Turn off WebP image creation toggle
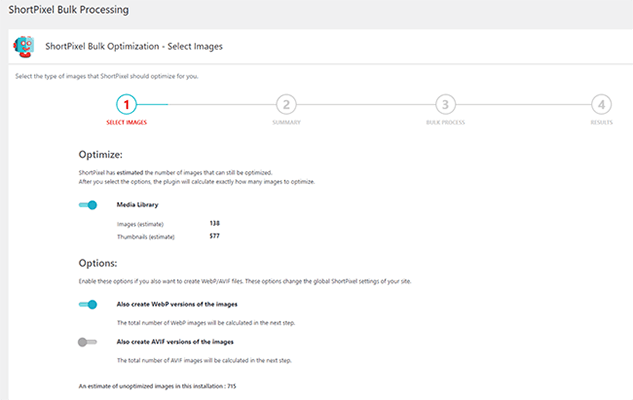This screenshot has width=633, height=400. coord(88,304)
